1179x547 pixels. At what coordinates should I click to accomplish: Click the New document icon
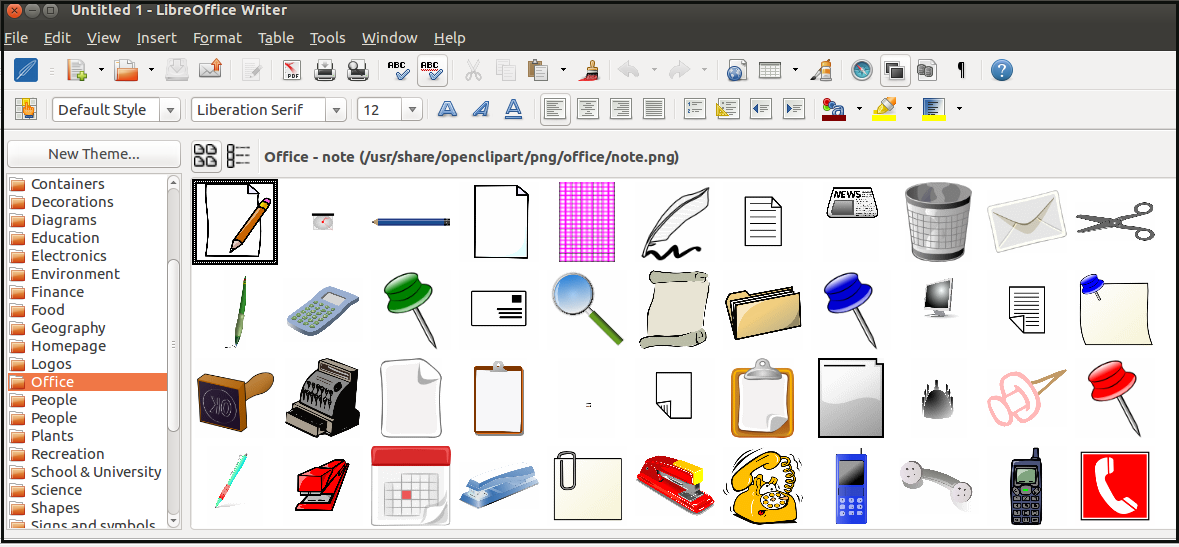pyautogui.click(x=76, y=71)
